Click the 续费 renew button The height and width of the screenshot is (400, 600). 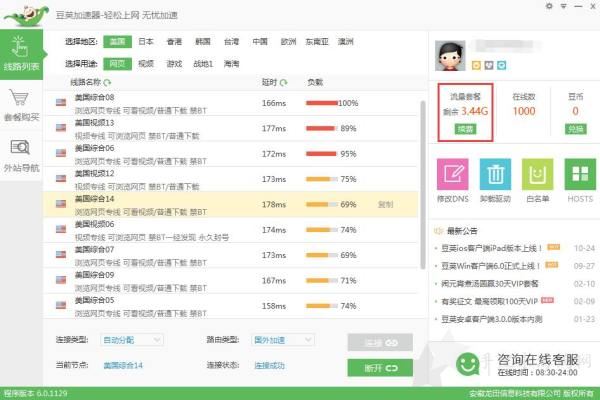click(465, 129)
